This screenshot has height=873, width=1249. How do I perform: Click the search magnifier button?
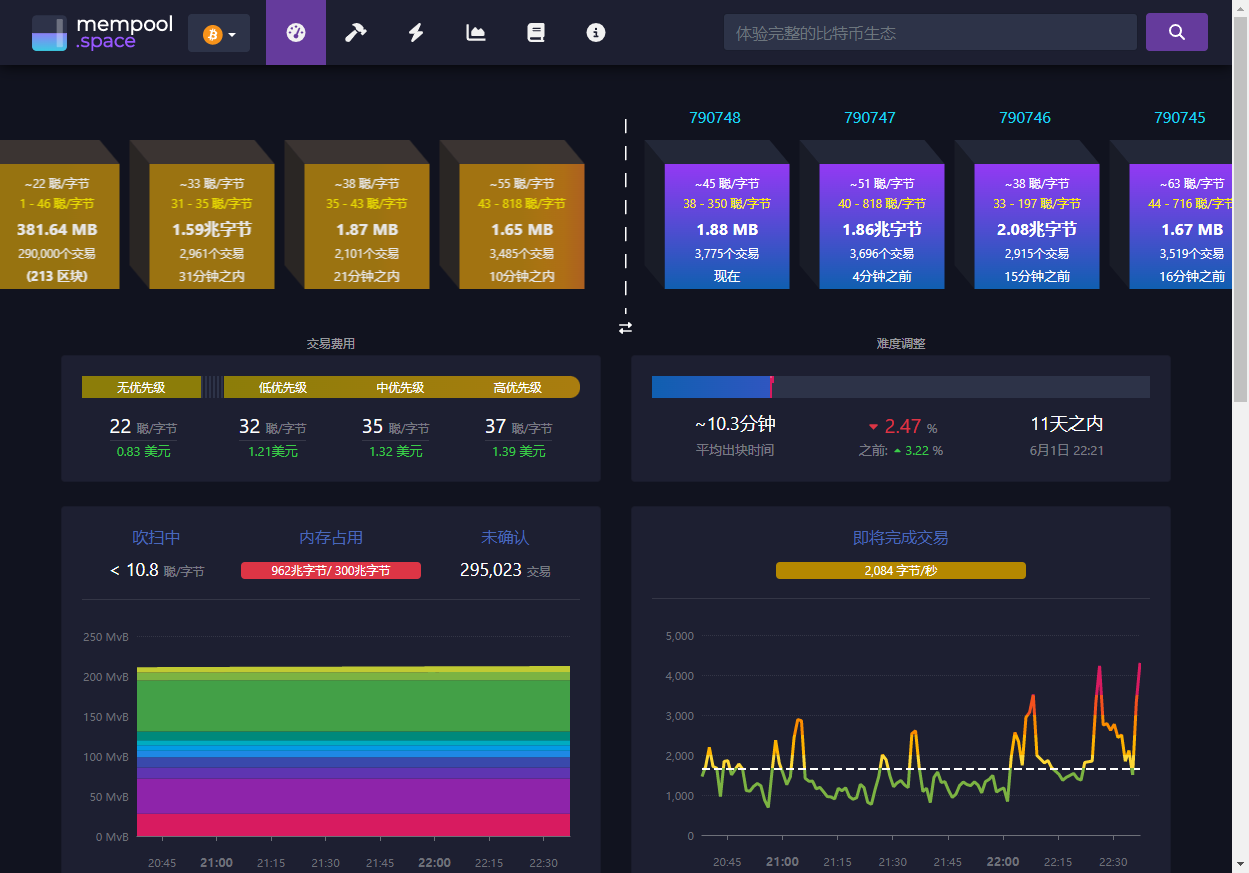(x=1176, y=31)
